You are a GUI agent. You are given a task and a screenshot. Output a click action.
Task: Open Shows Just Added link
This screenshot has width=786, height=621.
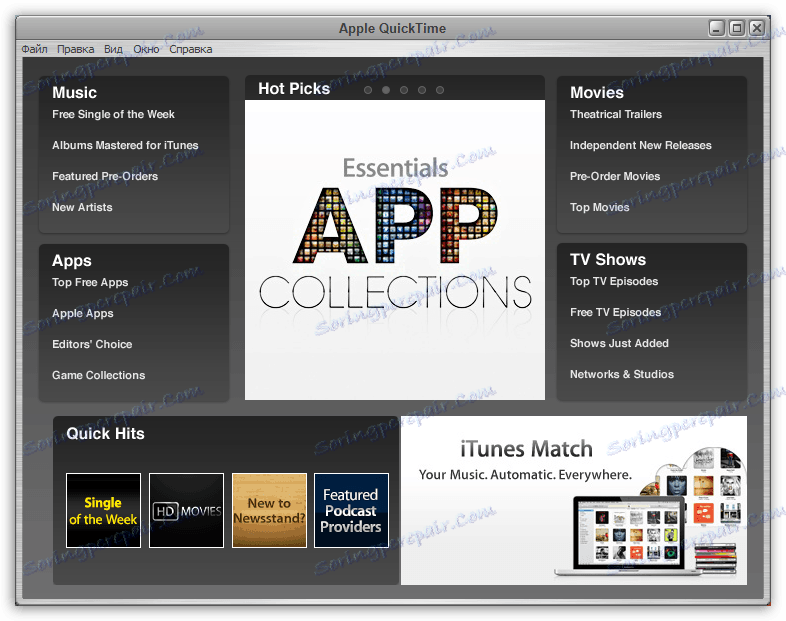click(619, 343)
